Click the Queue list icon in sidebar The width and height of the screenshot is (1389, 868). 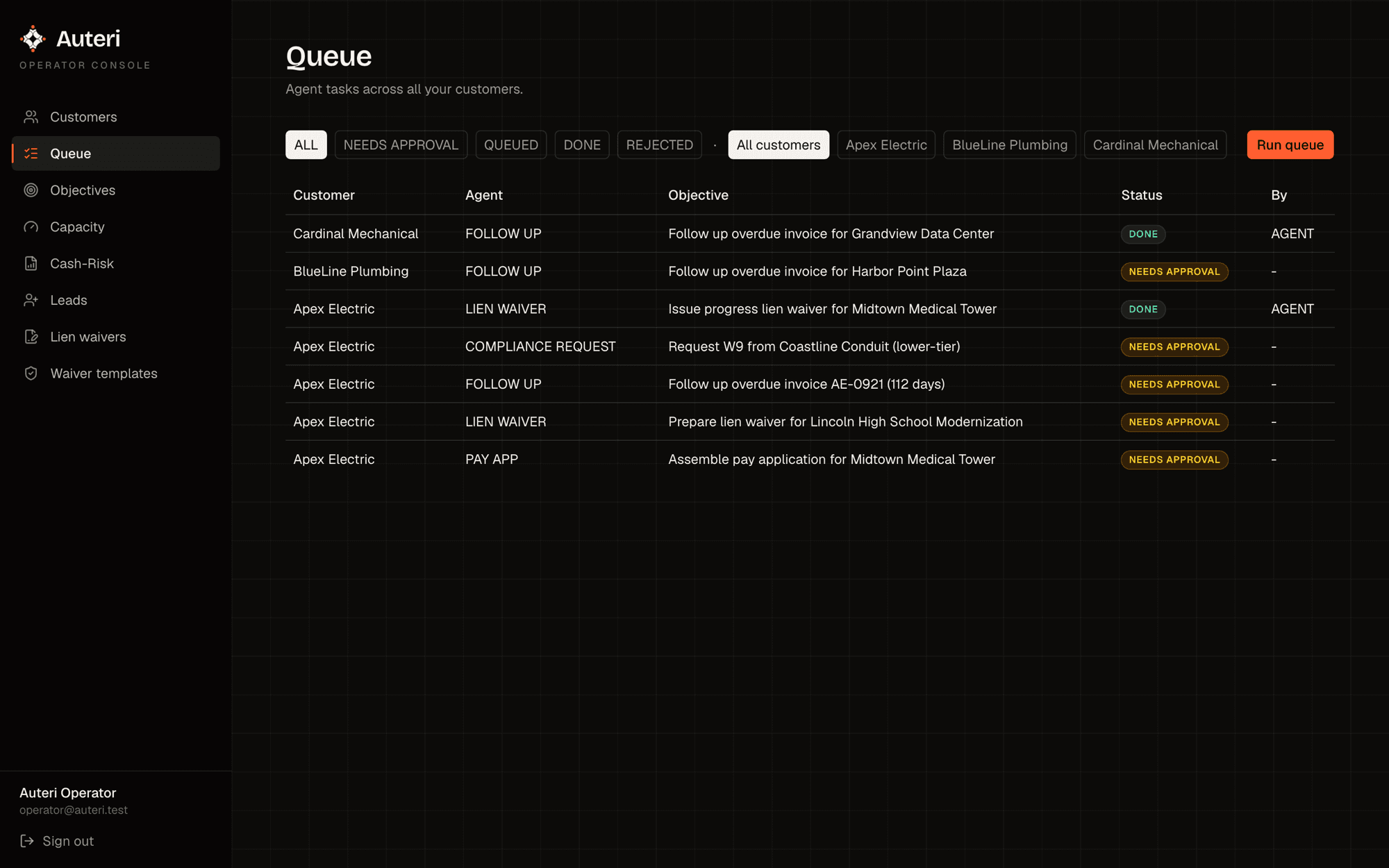(31, 153)
